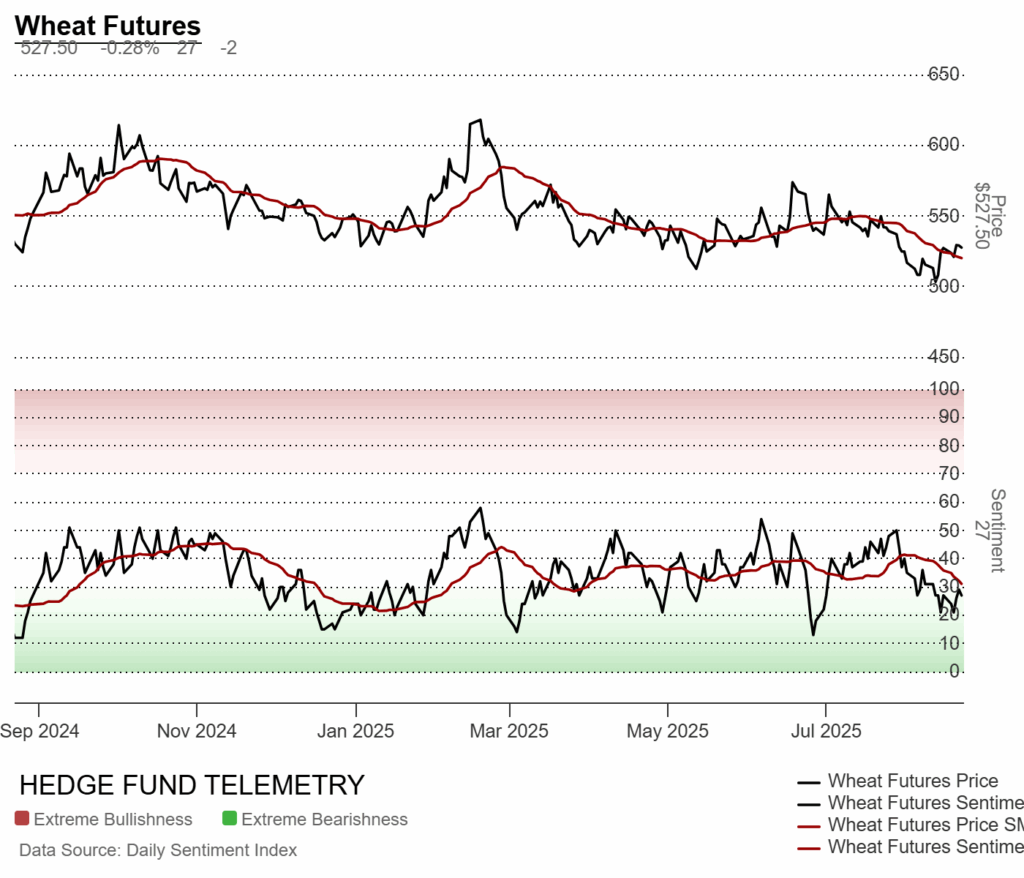Click the 650 price axis label
This screenshot has height=878, width=1024.
tap(944, 74)
